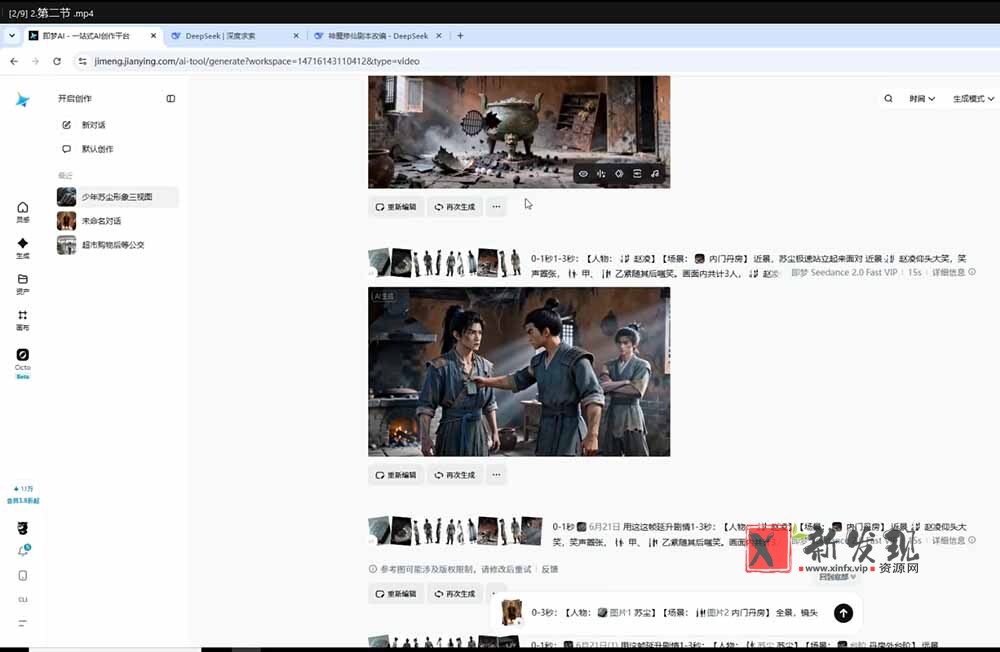Open the user avatar profile

tap(22, 528)
